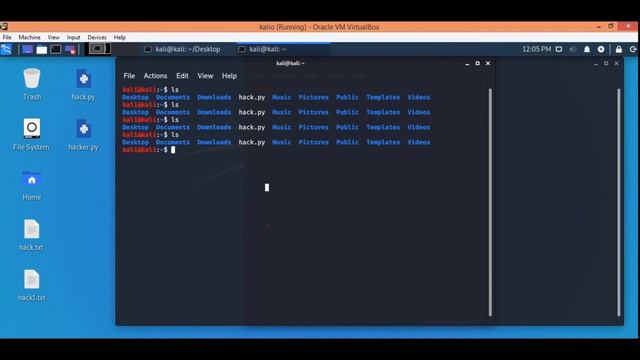Open the network connection tray icon
This screenshot has width=640, height=360.
click(559, 49)
